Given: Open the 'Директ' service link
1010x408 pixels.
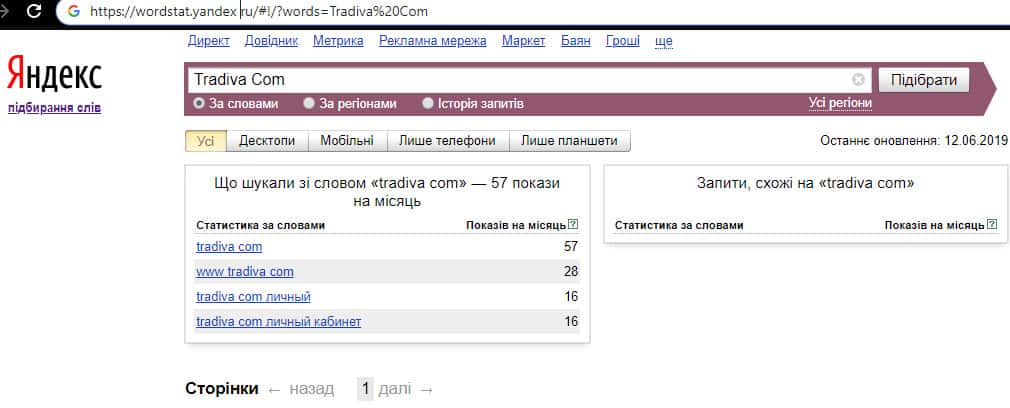Looking at the screenshot, I should (x=209, y=41).
